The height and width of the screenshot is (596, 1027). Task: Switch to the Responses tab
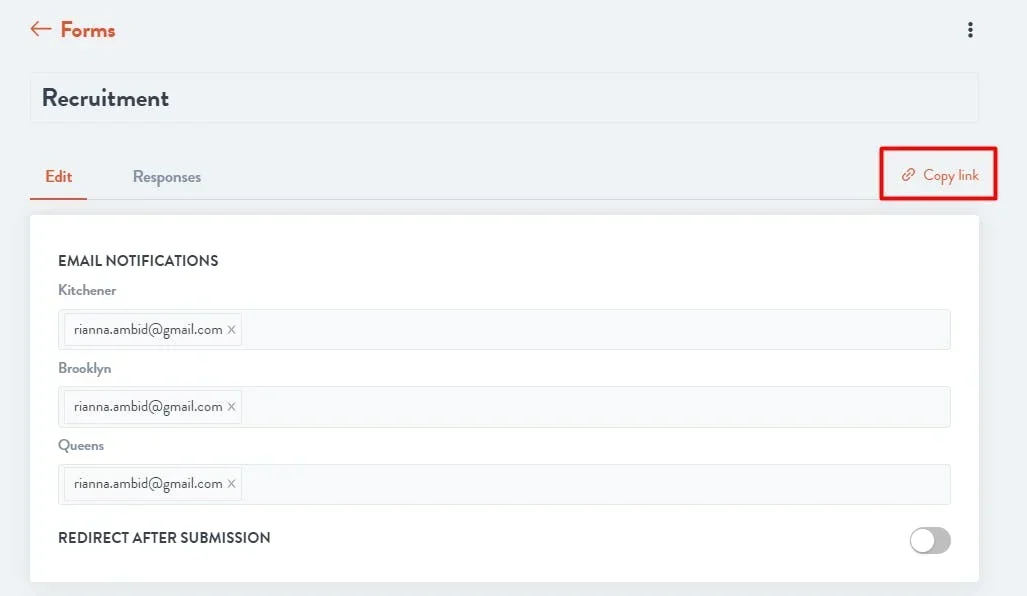point(166,177)
